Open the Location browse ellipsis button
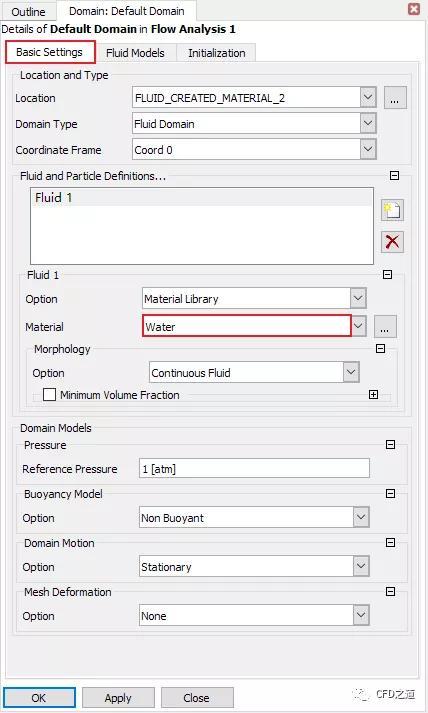 pyautogui.click(x=395, y=98)
